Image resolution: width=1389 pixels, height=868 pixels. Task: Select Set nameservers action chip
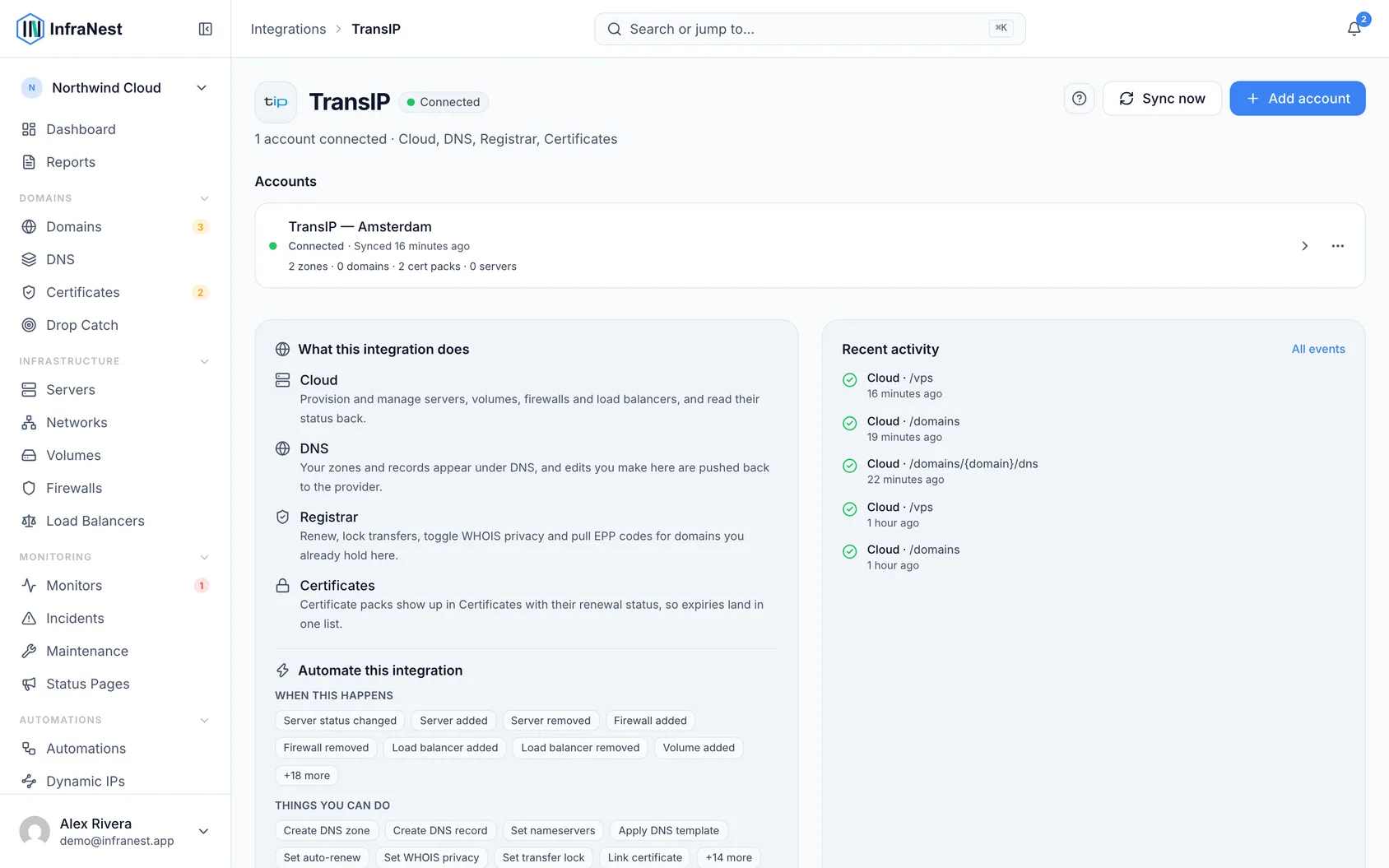coord(553,831)
